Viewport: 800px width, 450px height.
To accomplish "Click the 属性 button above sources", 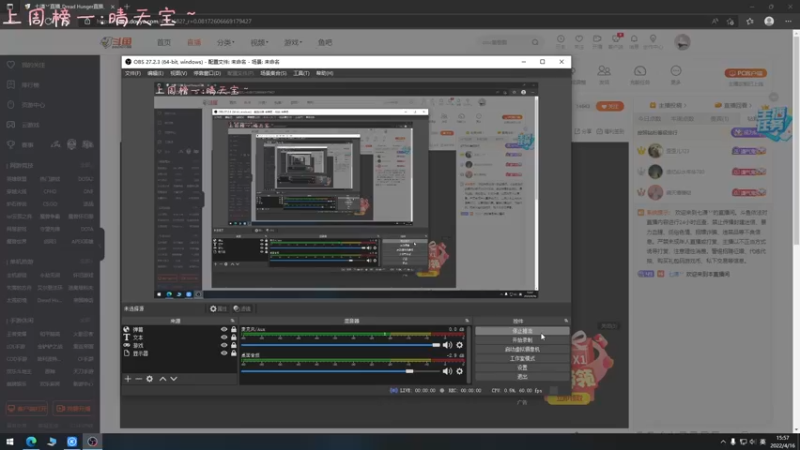I will tap(218, 309).
